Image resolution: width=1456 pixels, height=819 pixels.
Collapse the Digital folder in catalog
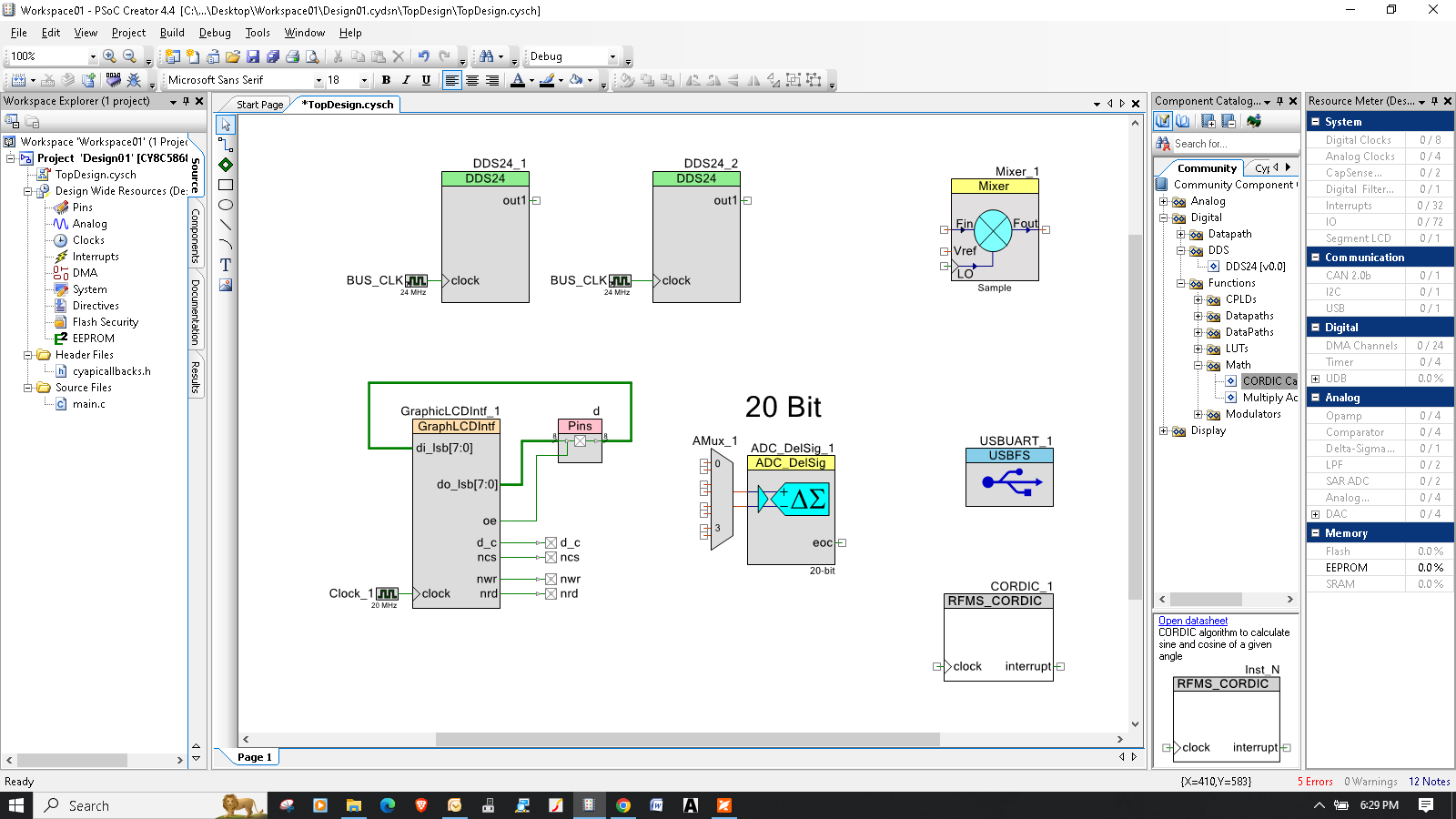pyautogui.click(x=1163, y=217)
